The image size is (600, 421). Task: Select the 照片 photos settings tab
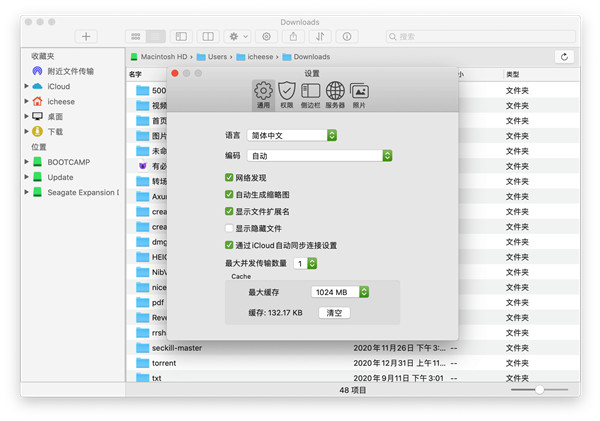(359, 94)
